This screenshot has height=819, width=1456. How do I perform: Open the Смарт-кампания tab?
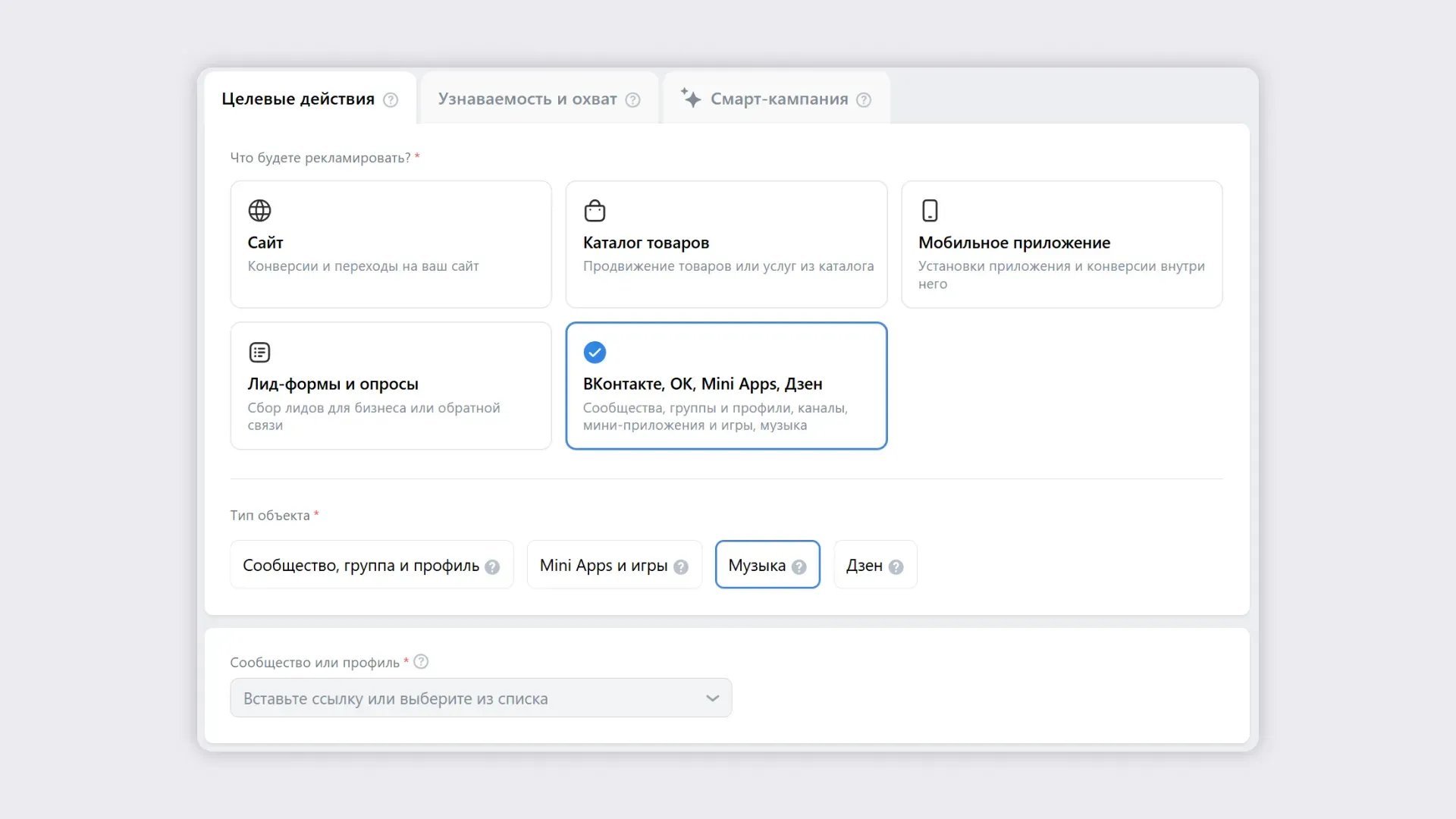click(x=779, y=99)
